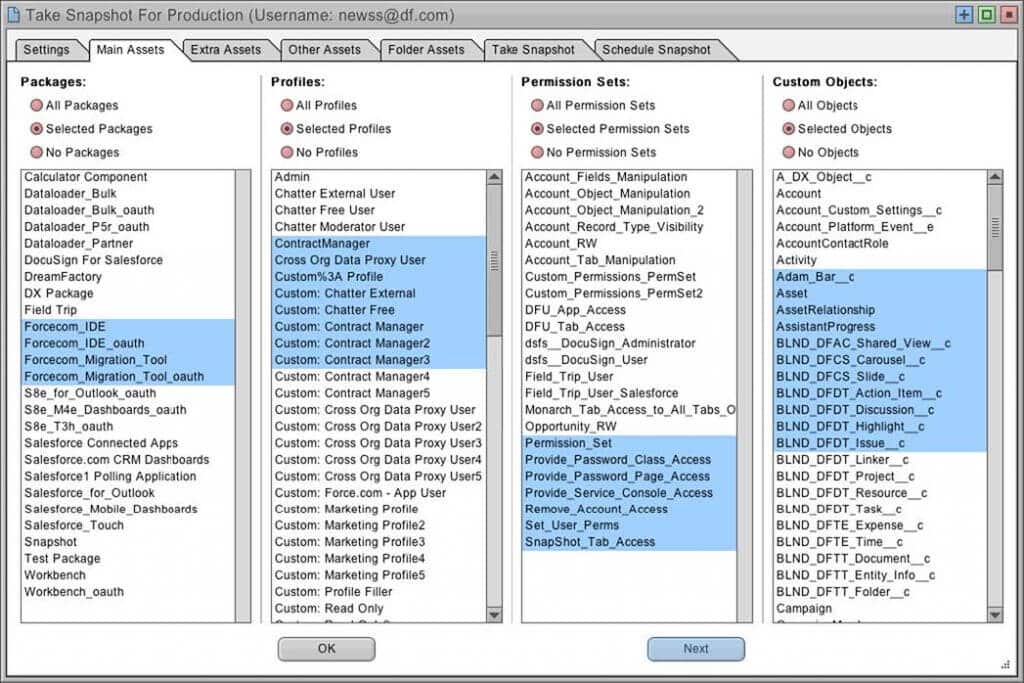
Task: Select DFU_App_Access permission set
Action: [629, 310]
